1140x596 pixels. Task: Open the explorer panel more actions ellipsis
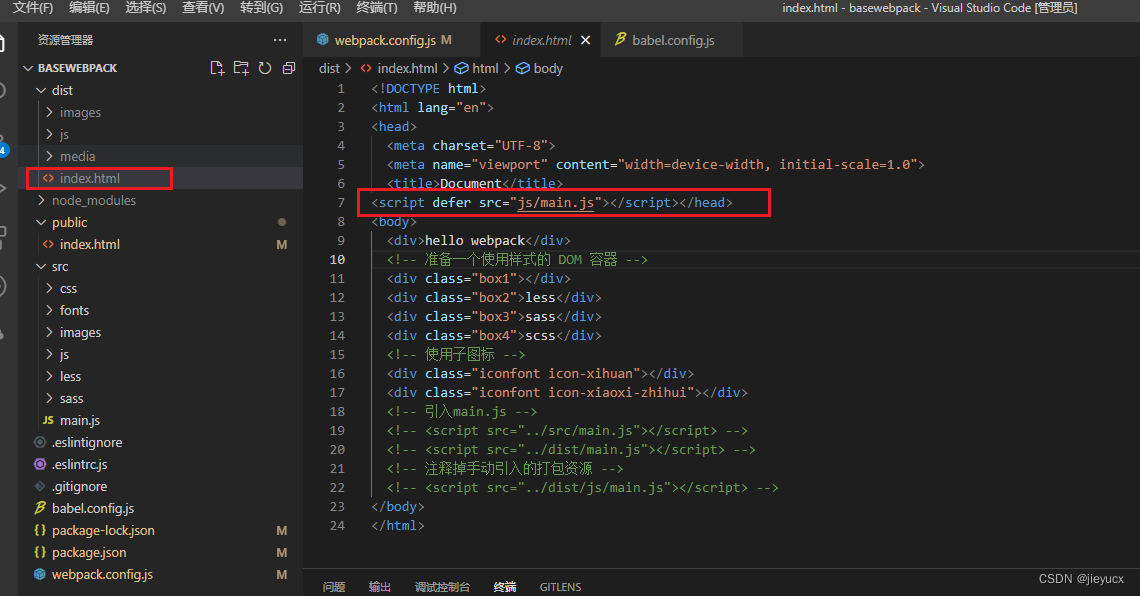click(280, 40)
